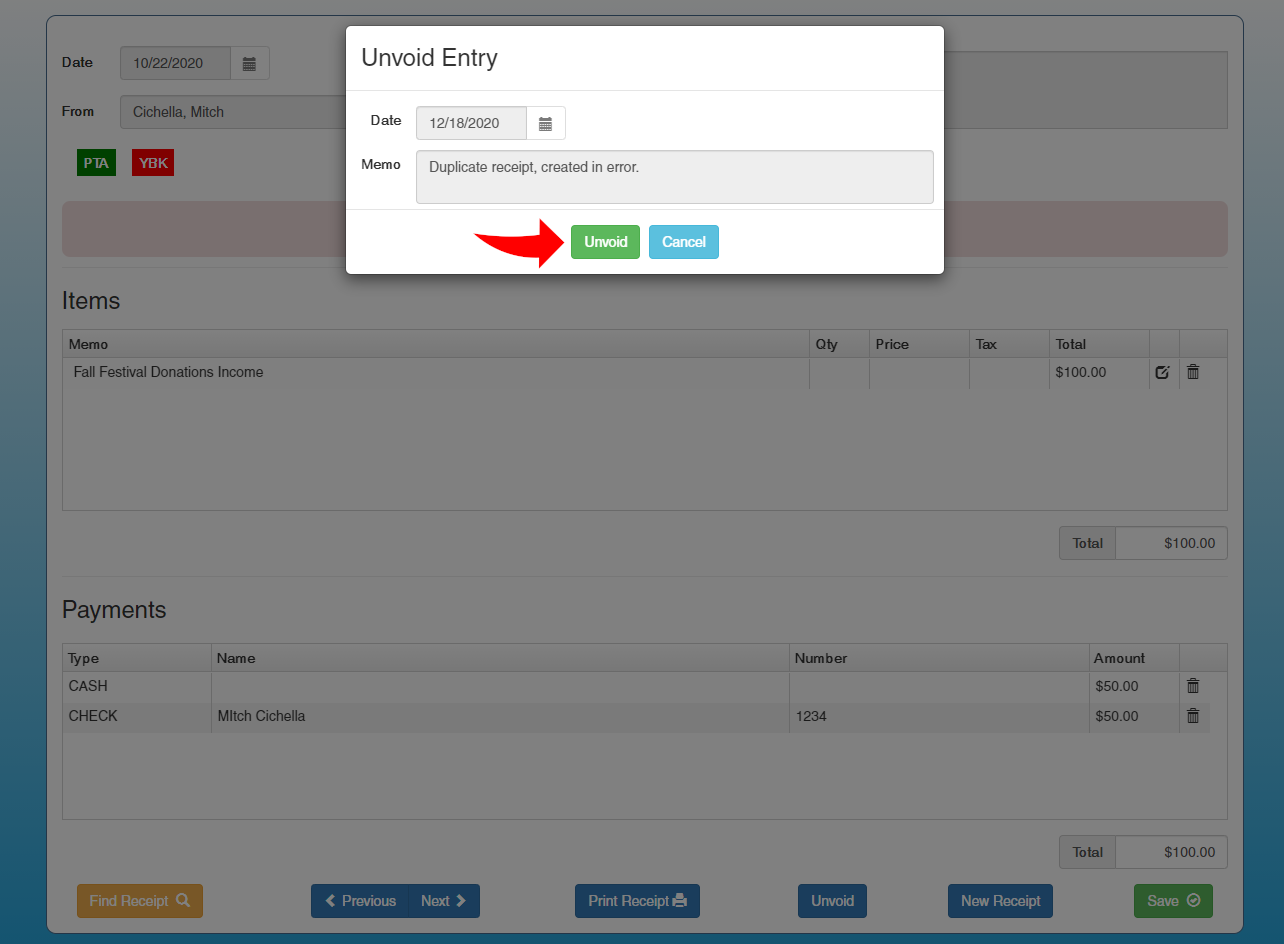The image size is (1284, 944).
Task: Create a New Receipt
Action: pos(1000,901)
